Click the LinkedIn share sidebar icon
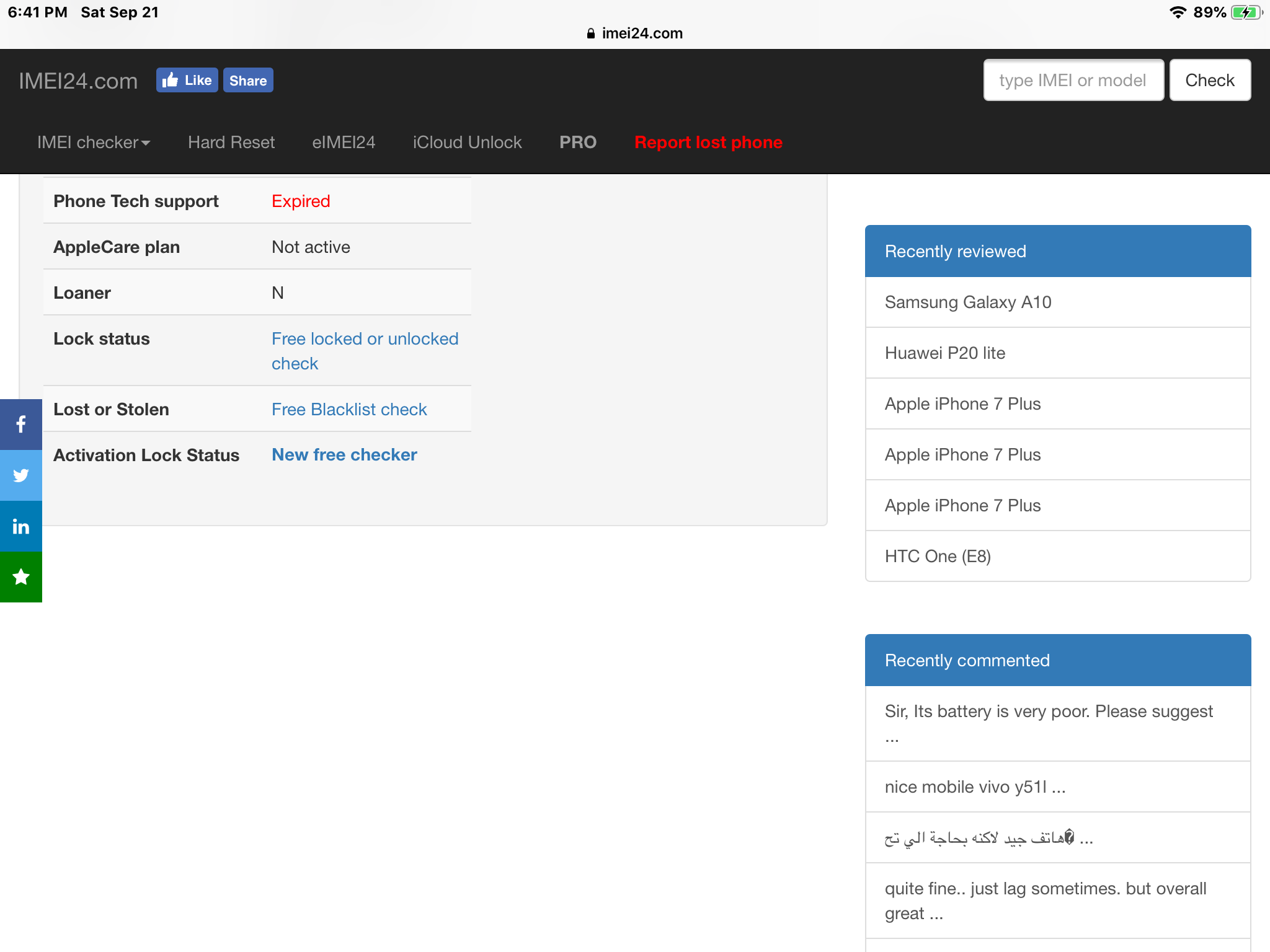 [21, 526]
